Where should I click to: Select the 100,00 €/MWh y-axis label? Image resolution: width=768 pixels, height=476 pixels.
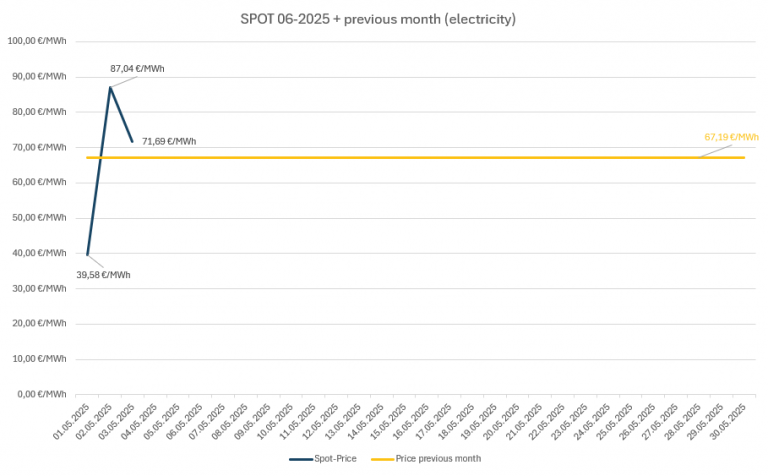coord(36,41)
